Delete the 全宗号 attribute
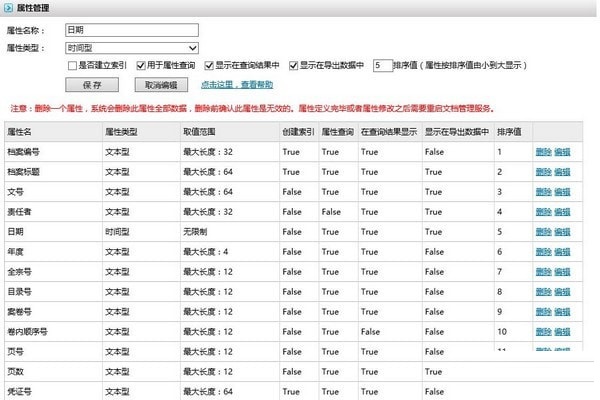The width and height of the screenshot is (600, 400). tap(543, 272)
